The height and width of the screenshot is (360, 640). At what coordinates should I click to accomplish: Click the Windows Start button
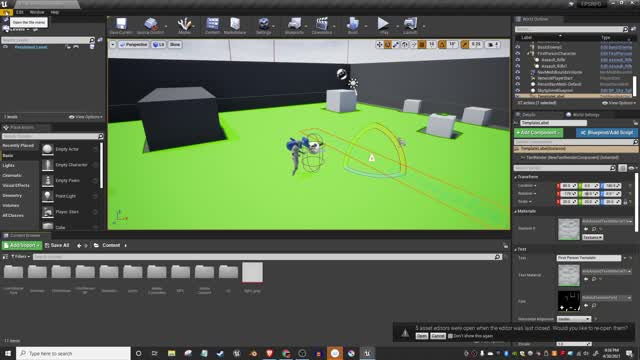[x=8, y=353]
